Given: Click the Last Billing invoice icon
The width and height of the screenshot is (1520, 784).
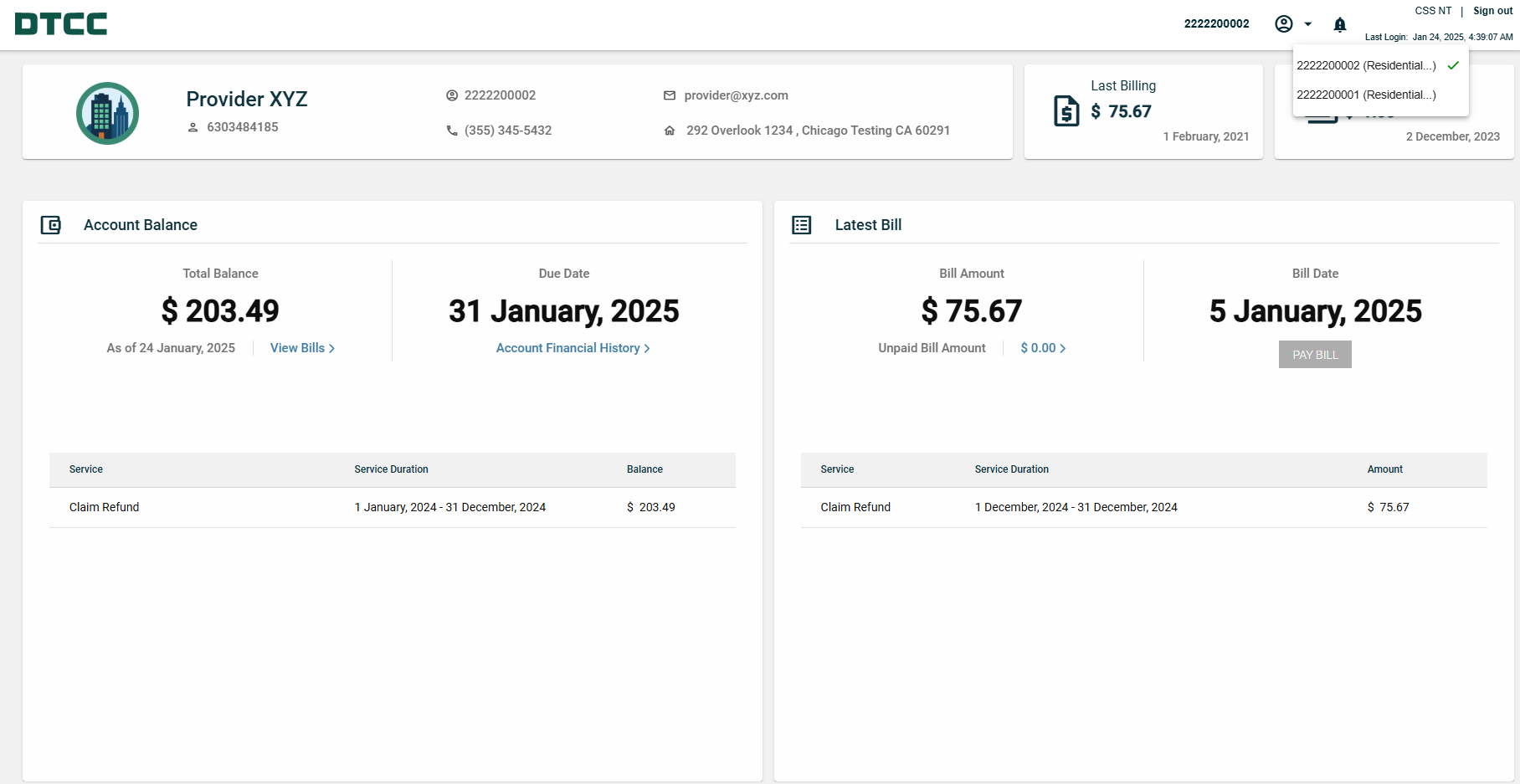Looking at the screenshot, I should click(x=1066, y=110).
